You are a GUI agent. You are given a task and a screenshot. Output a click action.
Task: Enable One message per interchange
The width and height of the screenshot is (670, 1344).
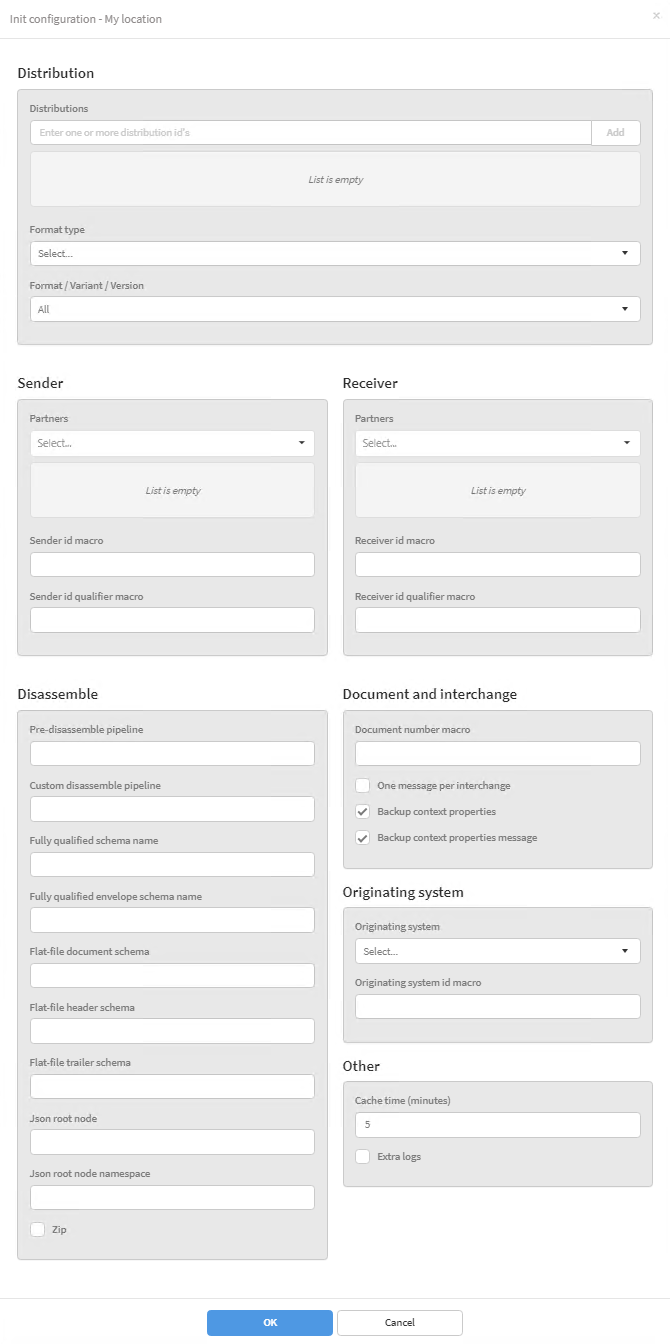click(363, 786)
